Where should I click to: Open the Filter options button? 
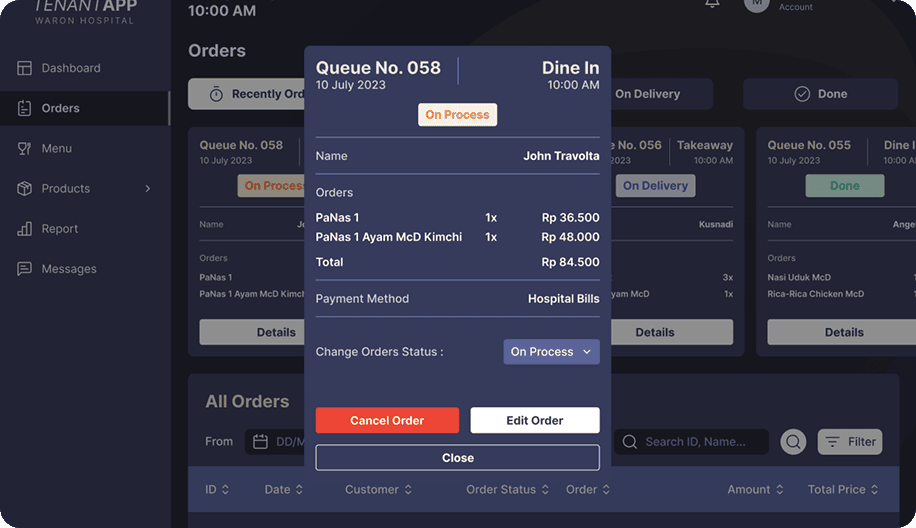tap(850, 441)
